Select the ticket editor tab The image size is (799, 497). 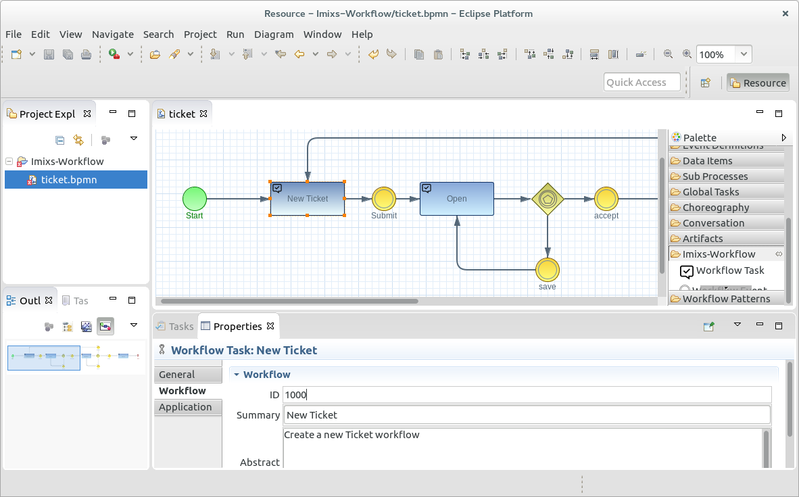click(181, 114)
